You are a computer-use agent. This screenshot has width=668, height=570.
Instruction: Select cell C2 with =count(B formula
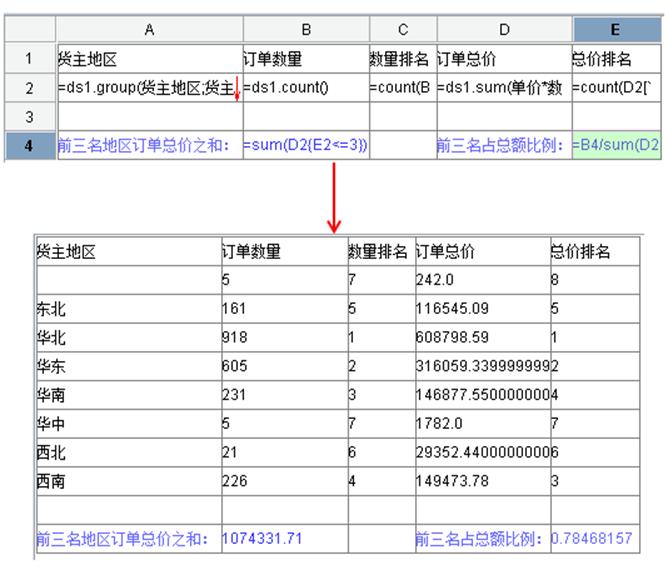[x=403, y=87]
